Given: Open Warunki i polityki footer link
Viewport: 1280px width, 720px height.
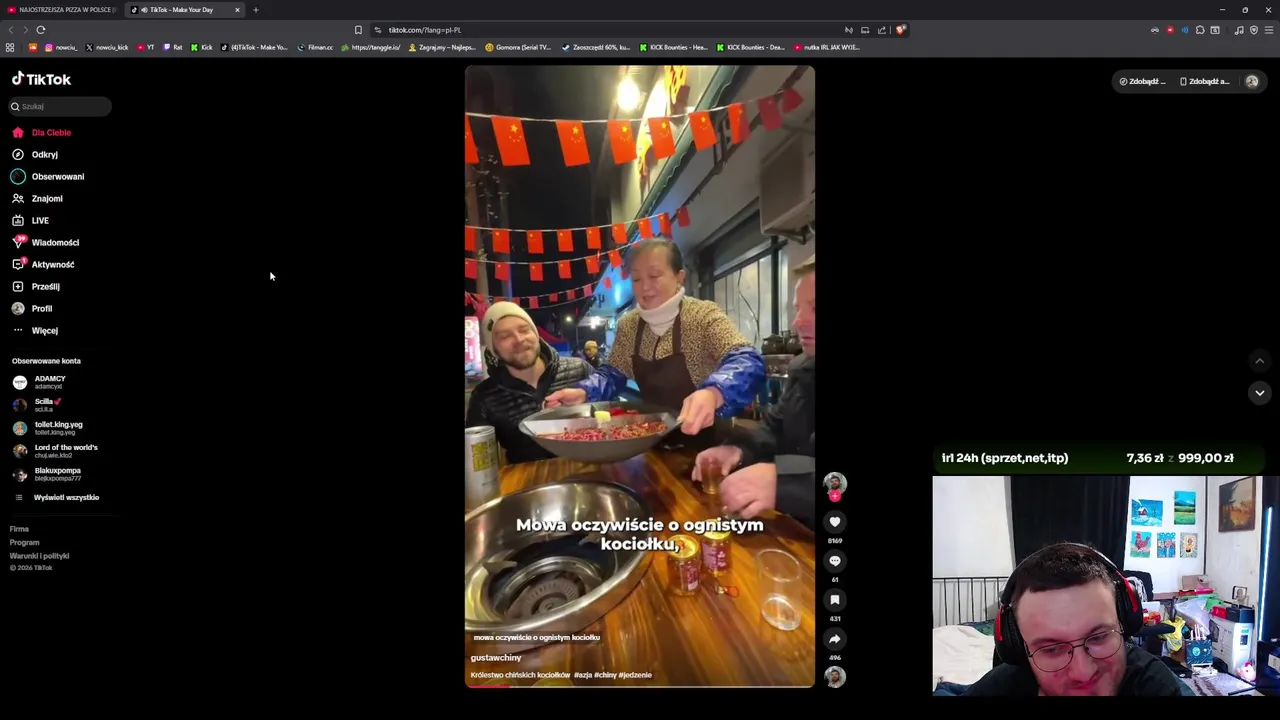Looking at the screenshot, I should pyautogui.click(x=39, y=556).
